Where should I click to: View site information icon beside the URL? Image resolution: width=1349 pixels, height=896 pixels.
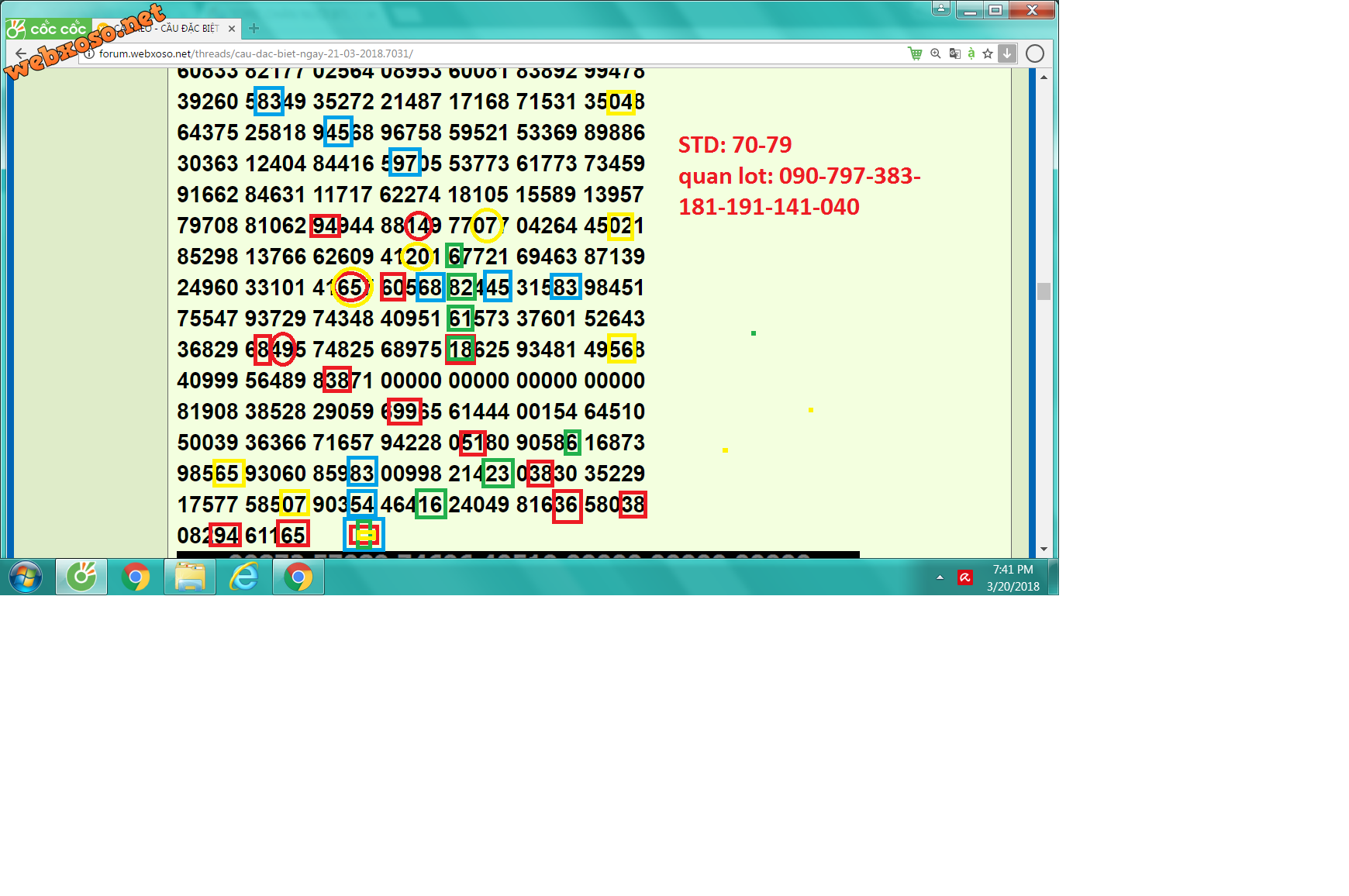(x=89, y=53)
